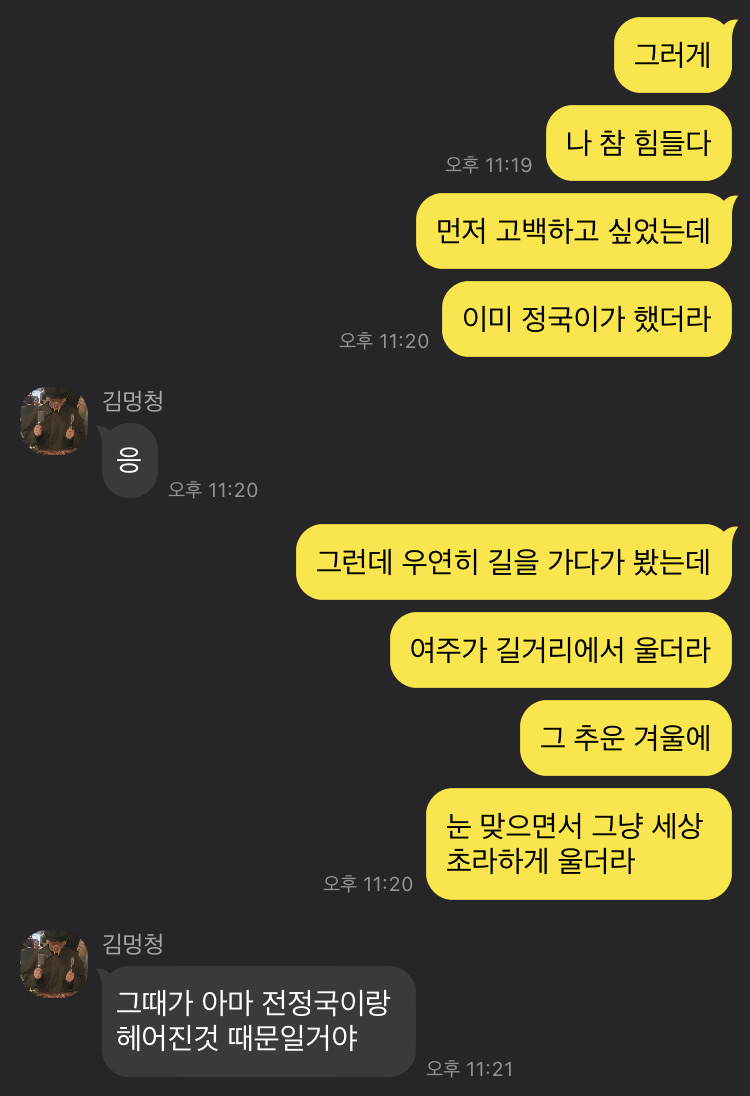Click timestamp beside '이미 정국이가 했더라' bubble

tap(384, 341)
